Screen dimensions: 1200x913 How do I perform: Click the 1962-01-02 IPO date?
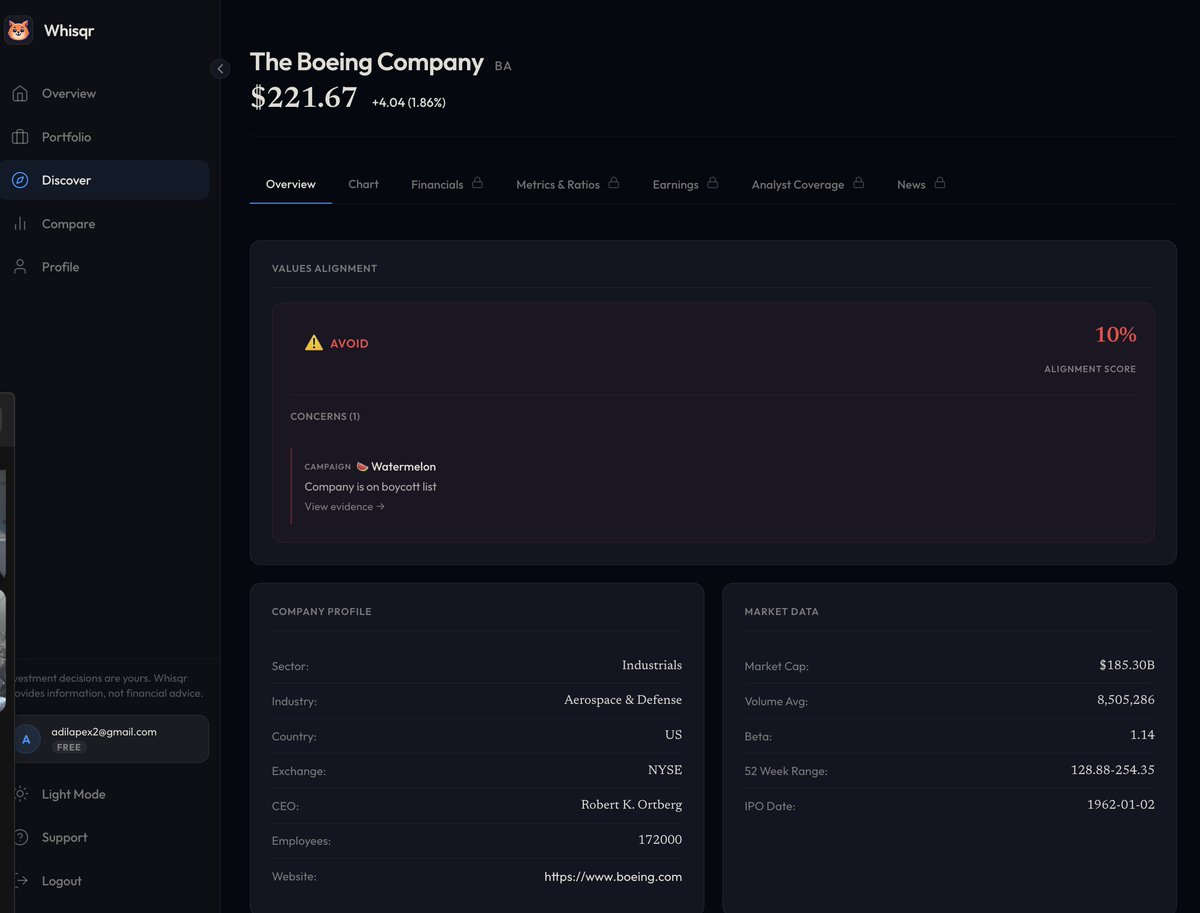click(1121, 805)
